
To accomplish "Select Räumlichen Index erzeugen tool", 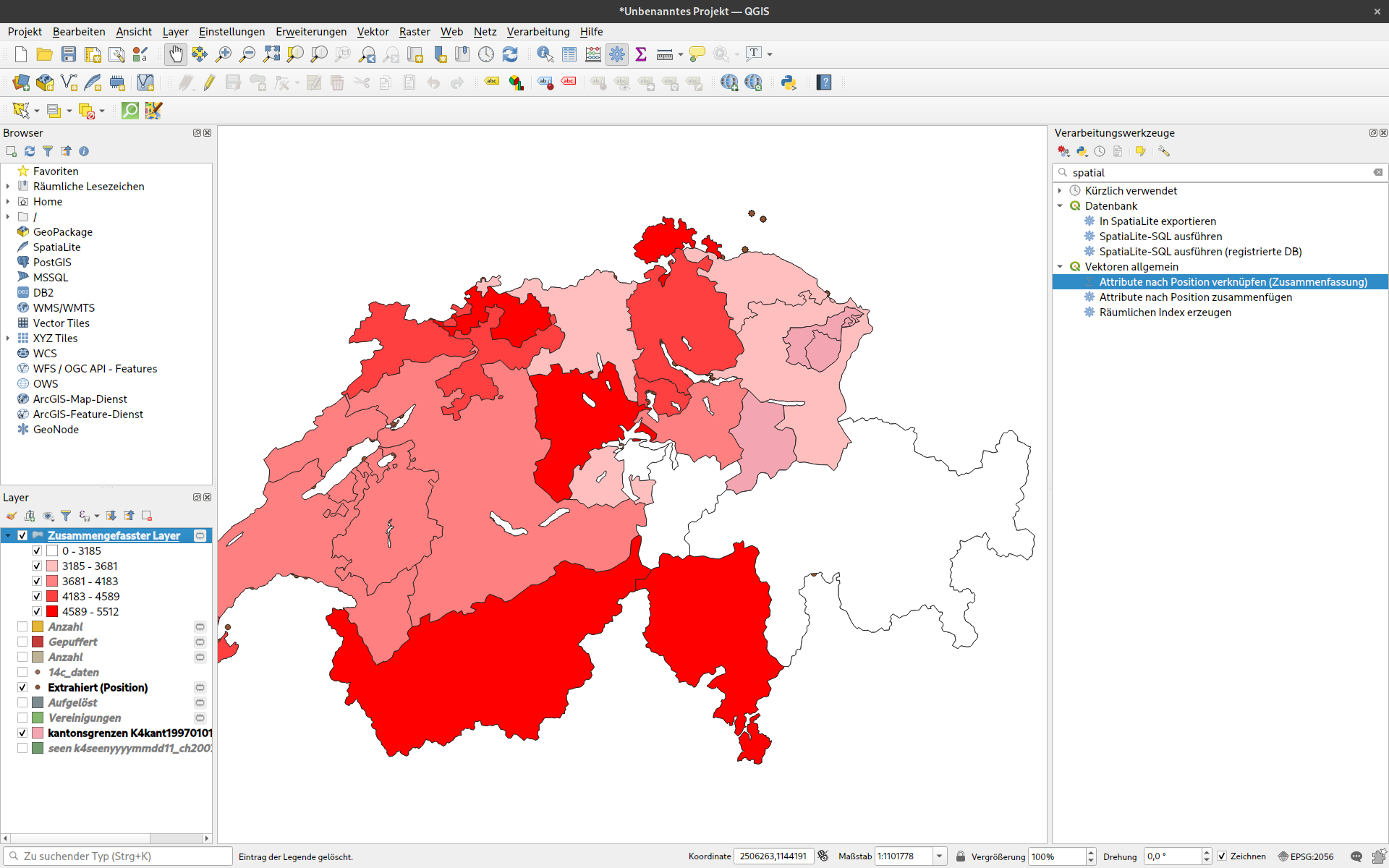I will coord(1165,312).
